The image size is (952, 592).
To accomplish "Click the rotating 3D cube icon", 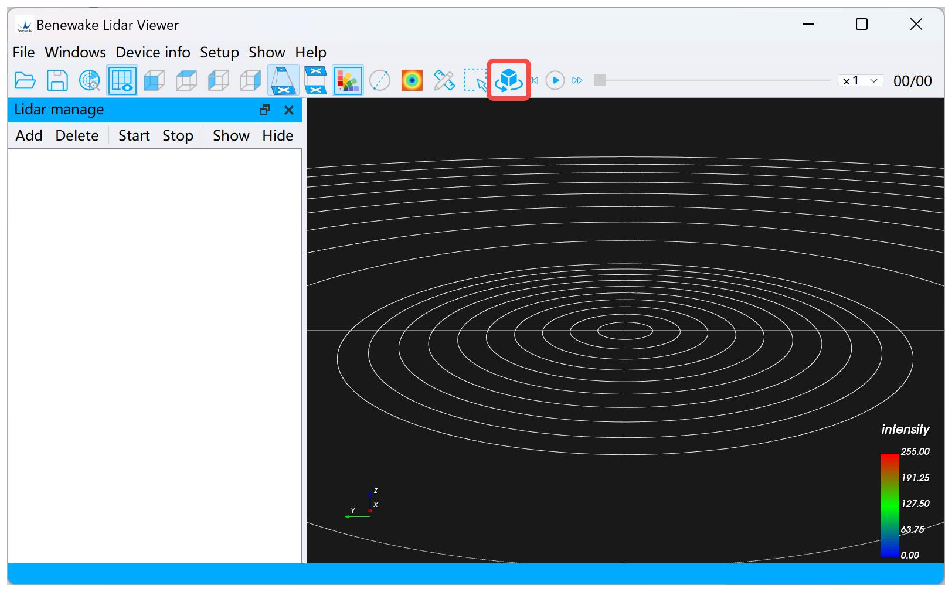I will click(509, 80).
